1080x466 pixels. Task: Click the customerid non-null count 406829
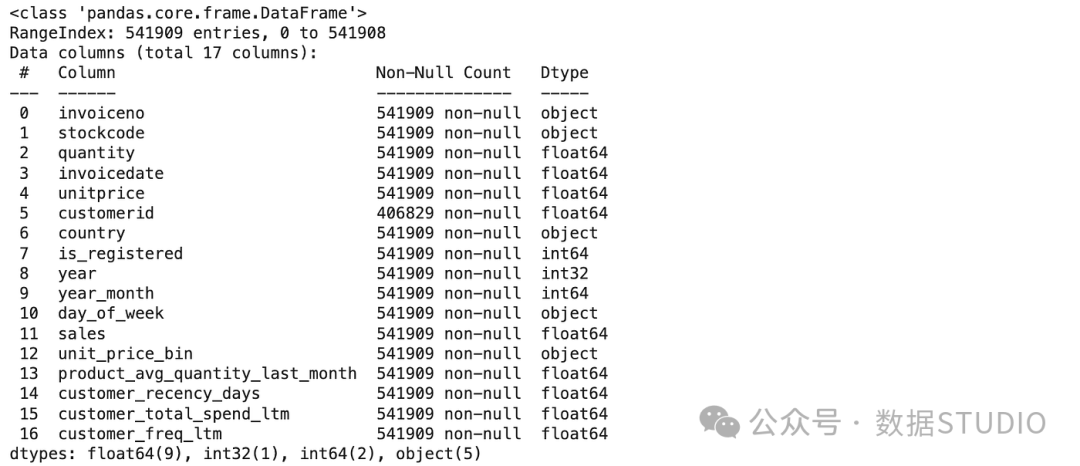(x=405, y=213)
